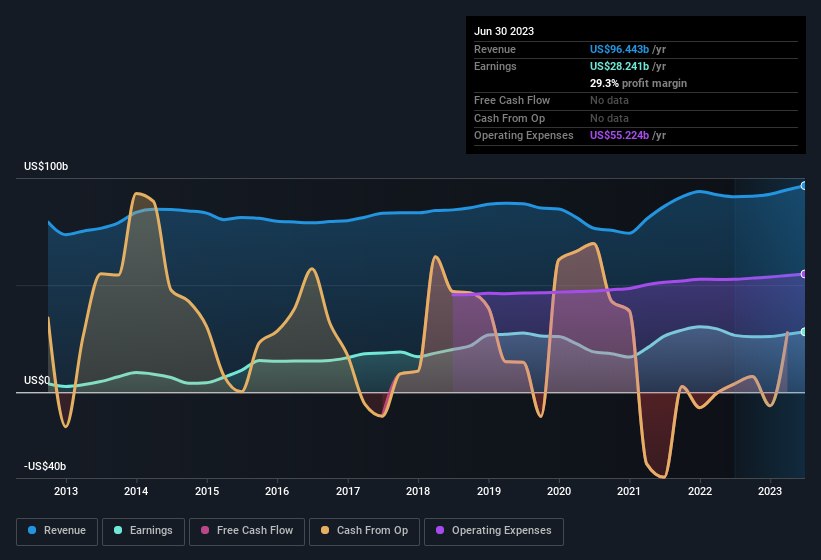Click Free Cash Flow No data value
Image resolution: width=821 pixels, height=560 pixels.
pos(609,100)
